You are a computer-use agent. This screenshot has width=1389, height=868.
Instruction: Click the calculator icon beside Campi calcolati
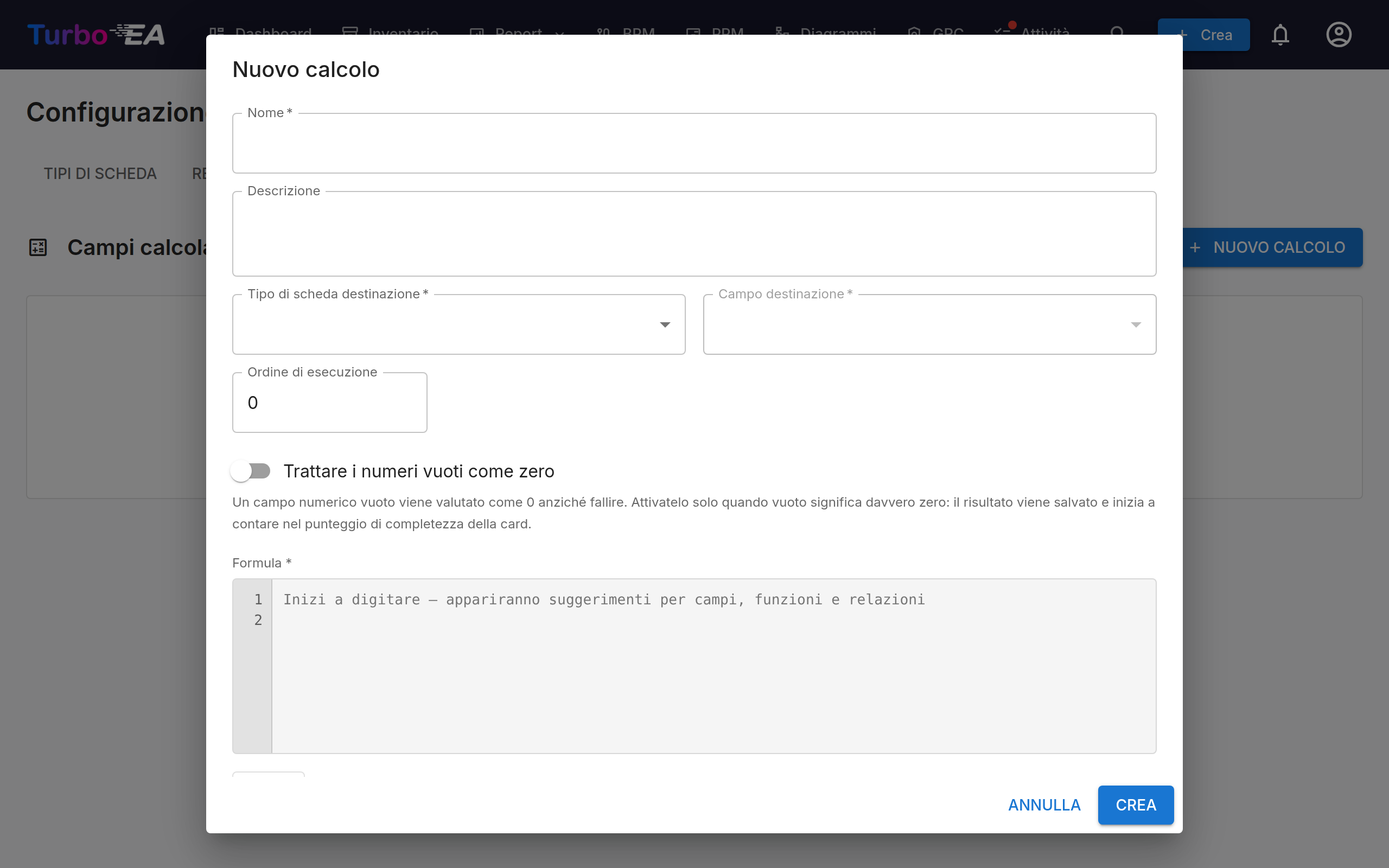click(38, 247)
